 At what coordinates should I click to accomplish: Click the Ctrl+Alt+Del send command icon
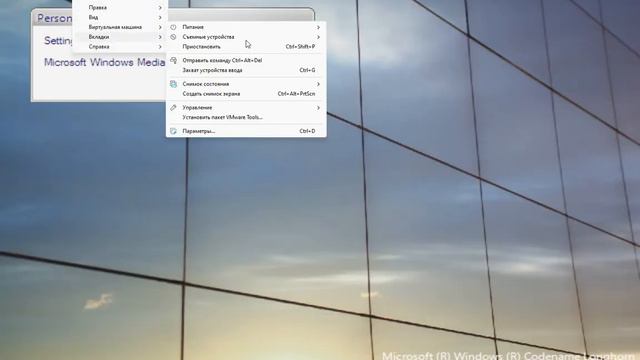pyautogui.click(x=173, y=60)
